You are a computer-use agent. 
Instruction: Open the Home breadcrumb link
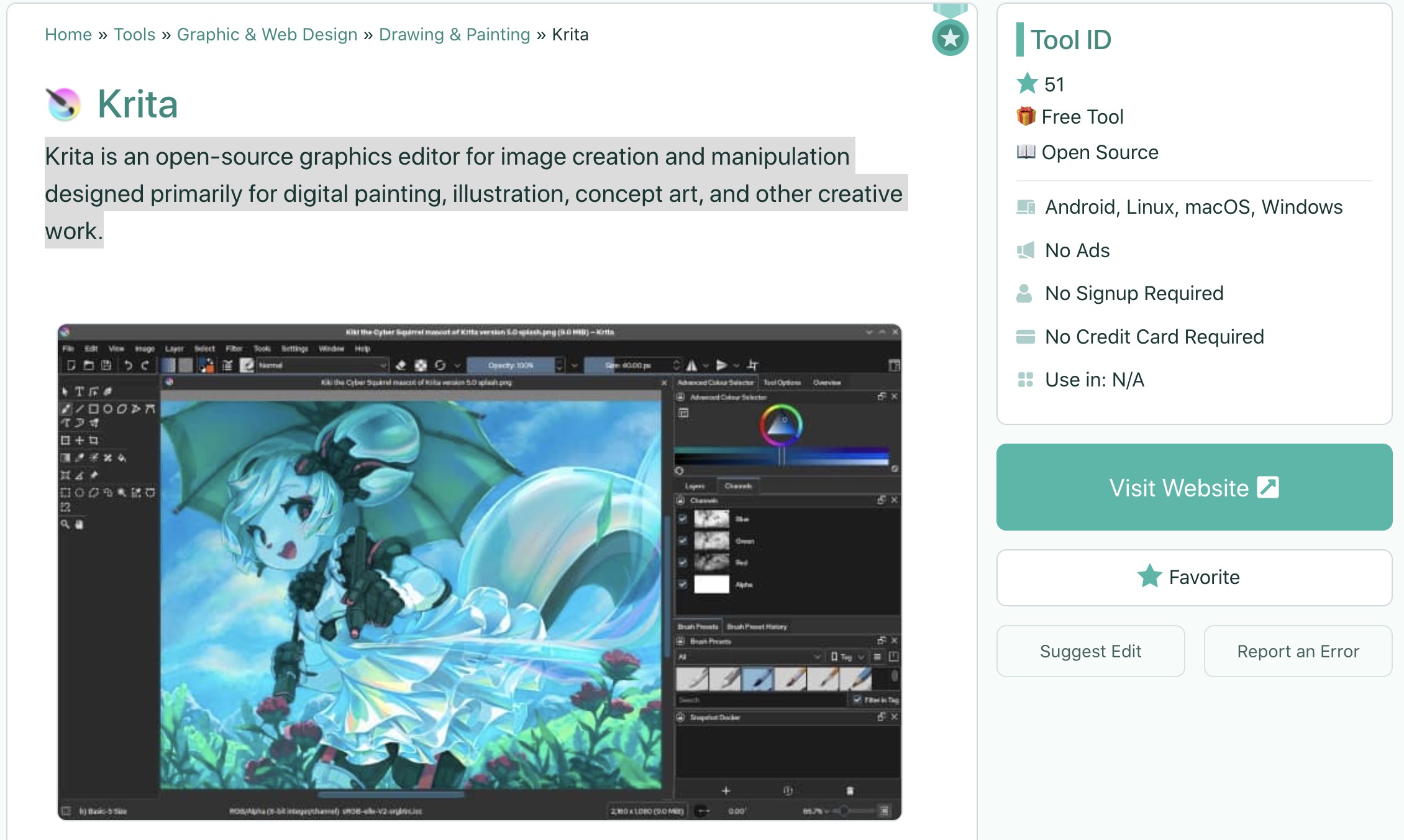coord(68,34)
